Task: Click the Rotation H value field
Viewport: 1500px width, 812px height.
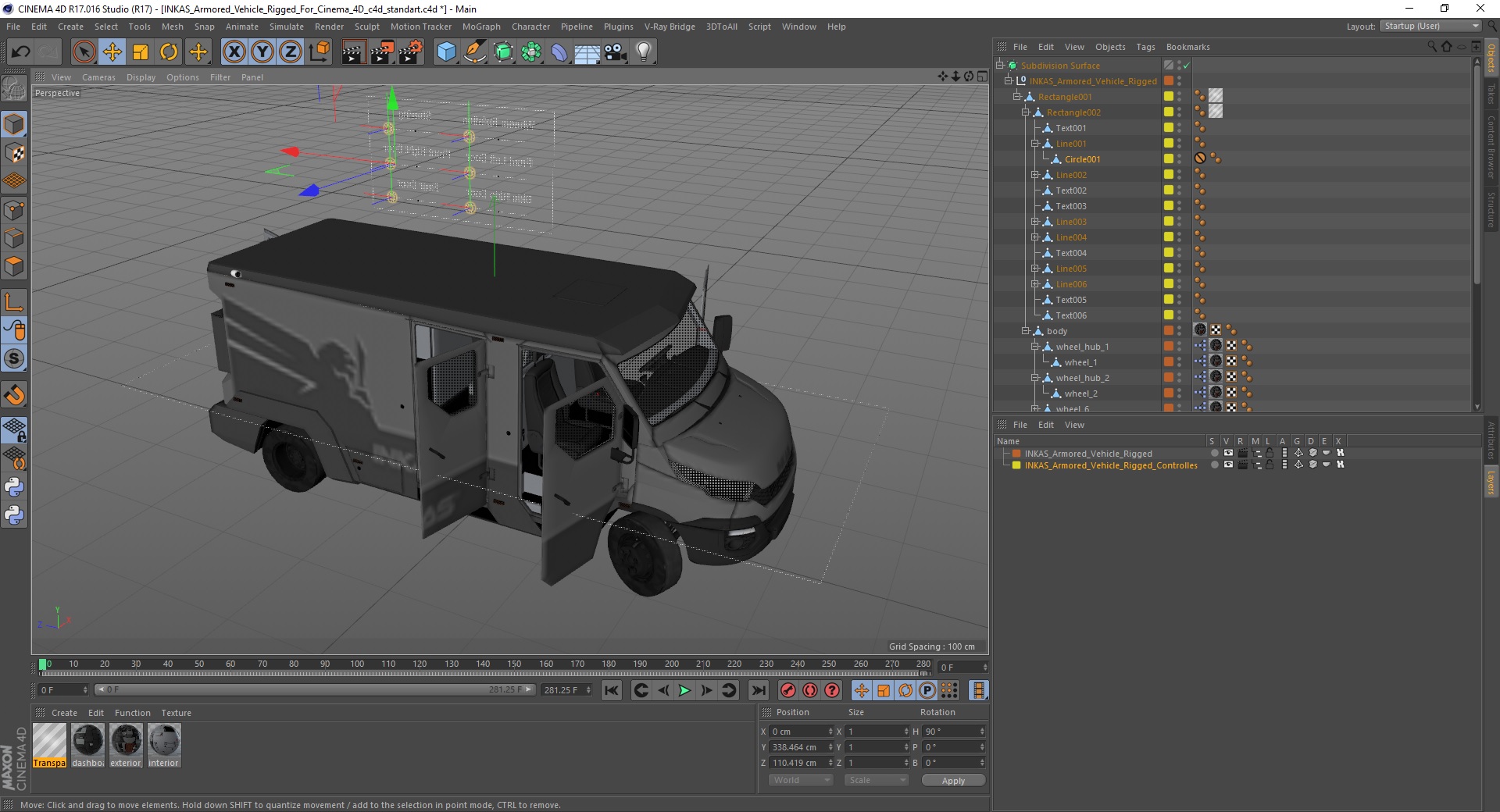Action: pos(953,732)
